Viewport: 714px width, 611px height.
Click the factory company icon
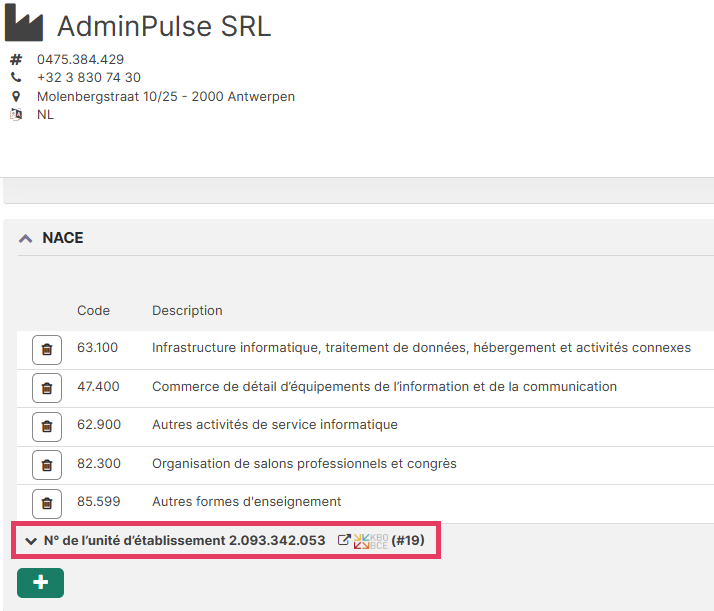(x=24, y=22)
